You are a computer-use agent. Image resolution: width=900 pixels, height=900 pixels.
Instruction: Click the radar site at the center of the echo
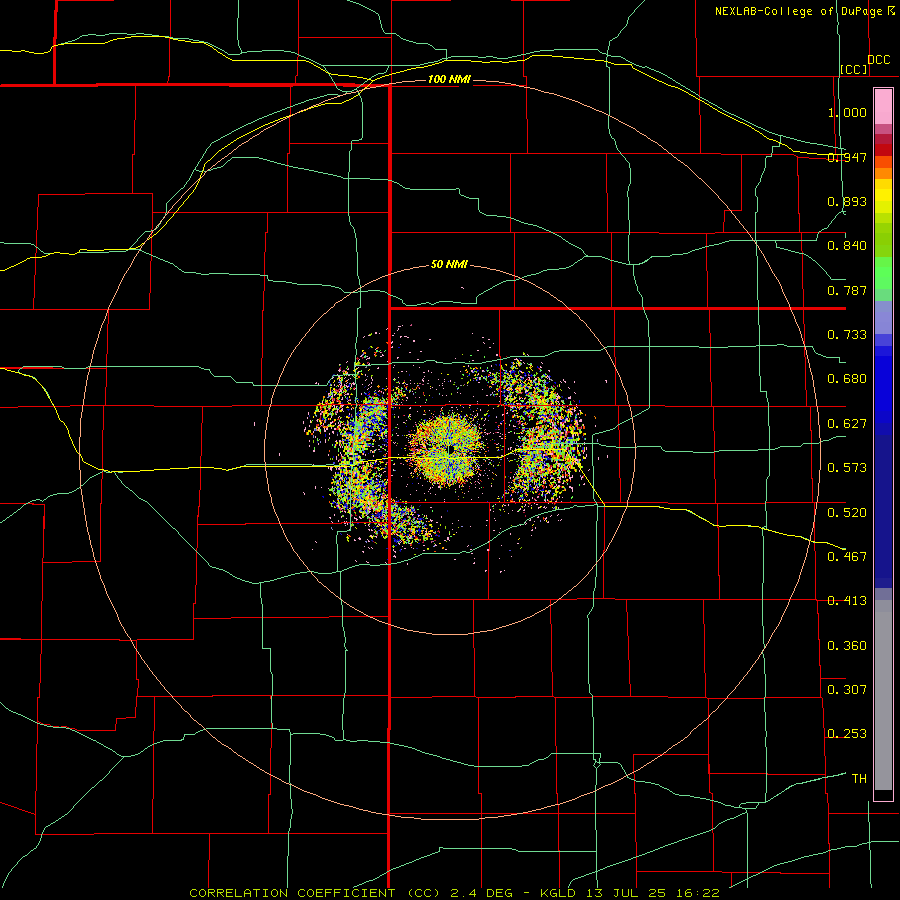[x=452, y=449]
